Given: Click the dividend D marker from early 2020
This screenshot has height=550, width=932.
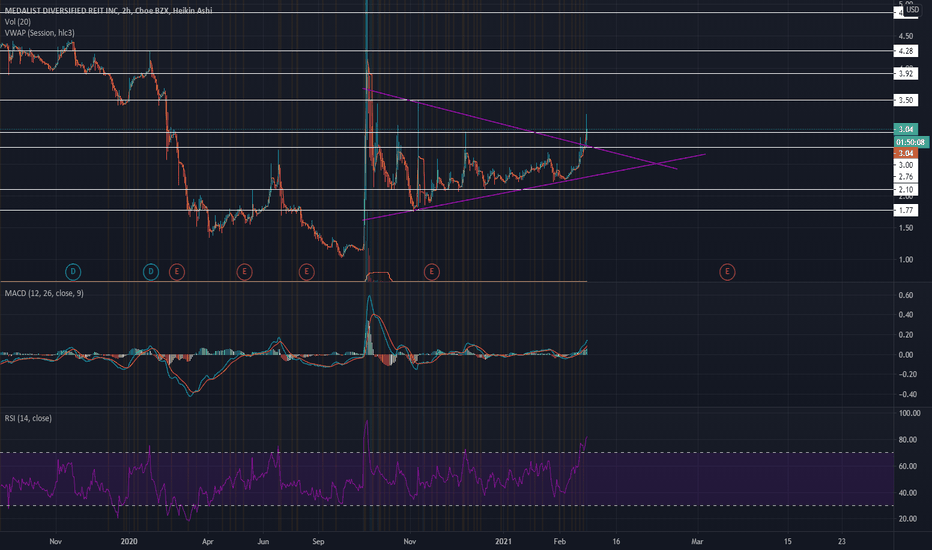Looking at the screenshot, I should [151, 272].
